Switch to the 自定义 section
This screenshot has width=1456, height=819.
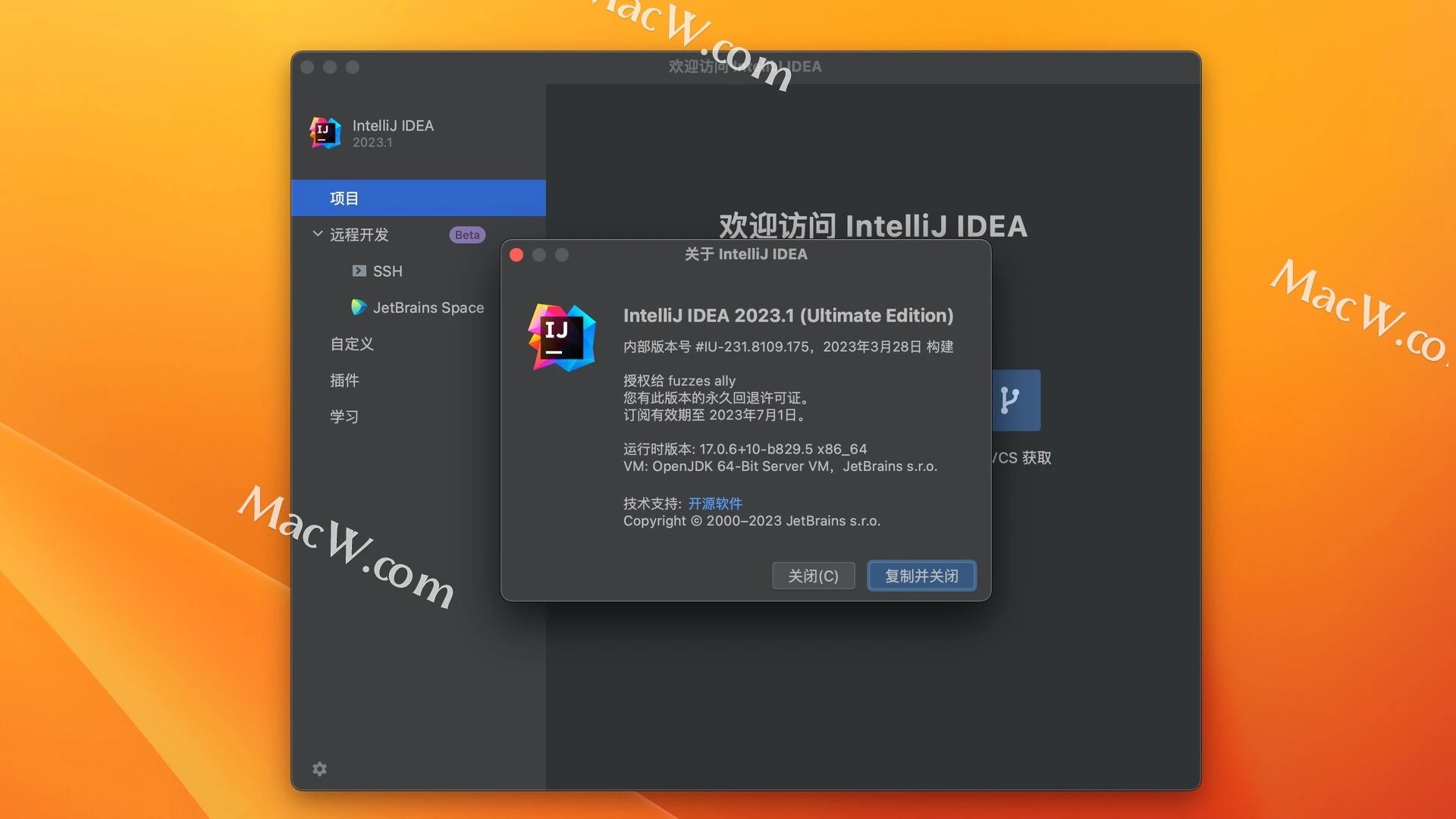(x=352, y=344)
